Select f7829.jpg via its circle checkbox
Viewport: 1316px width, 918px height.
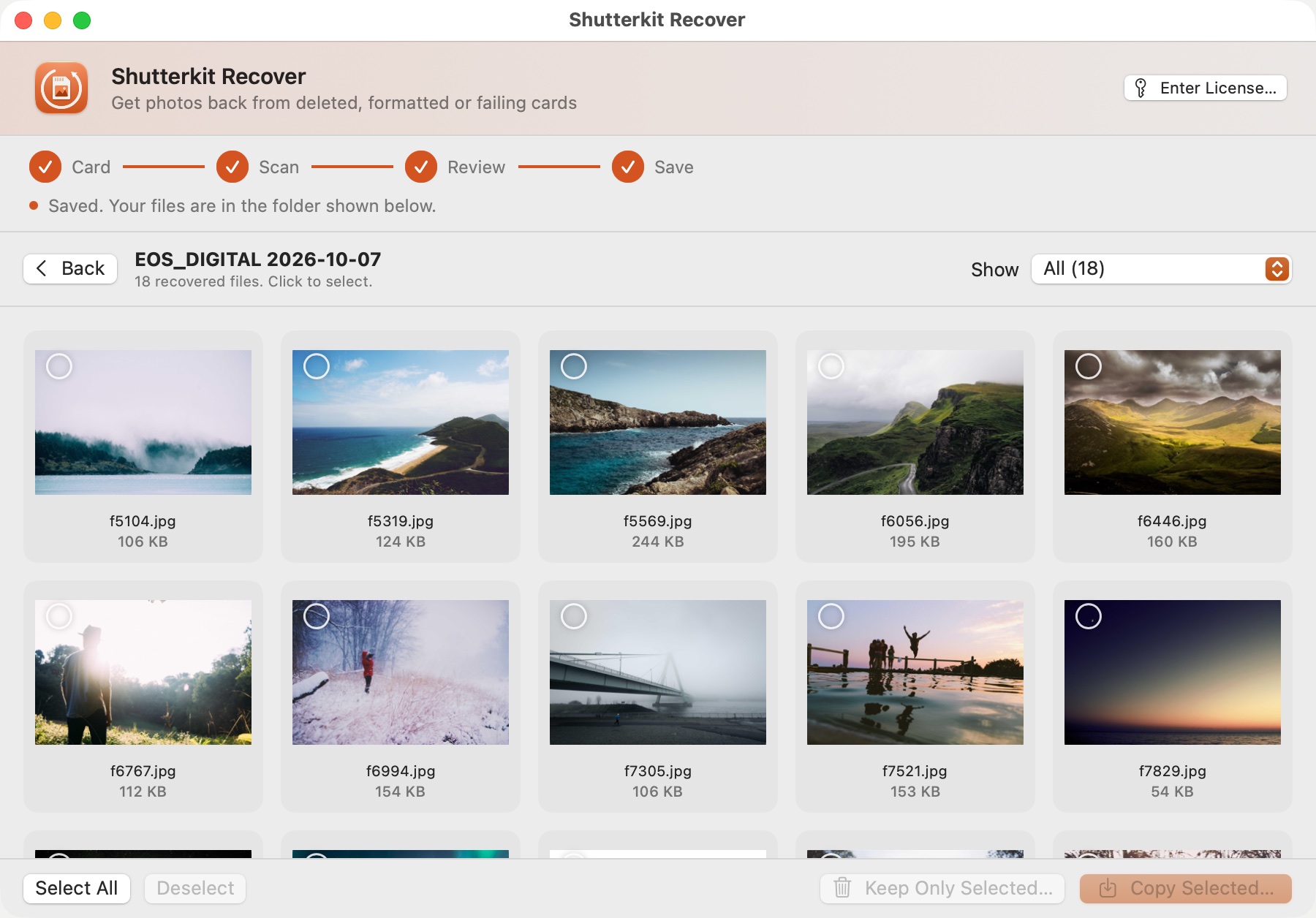(x=1089, y=616)
